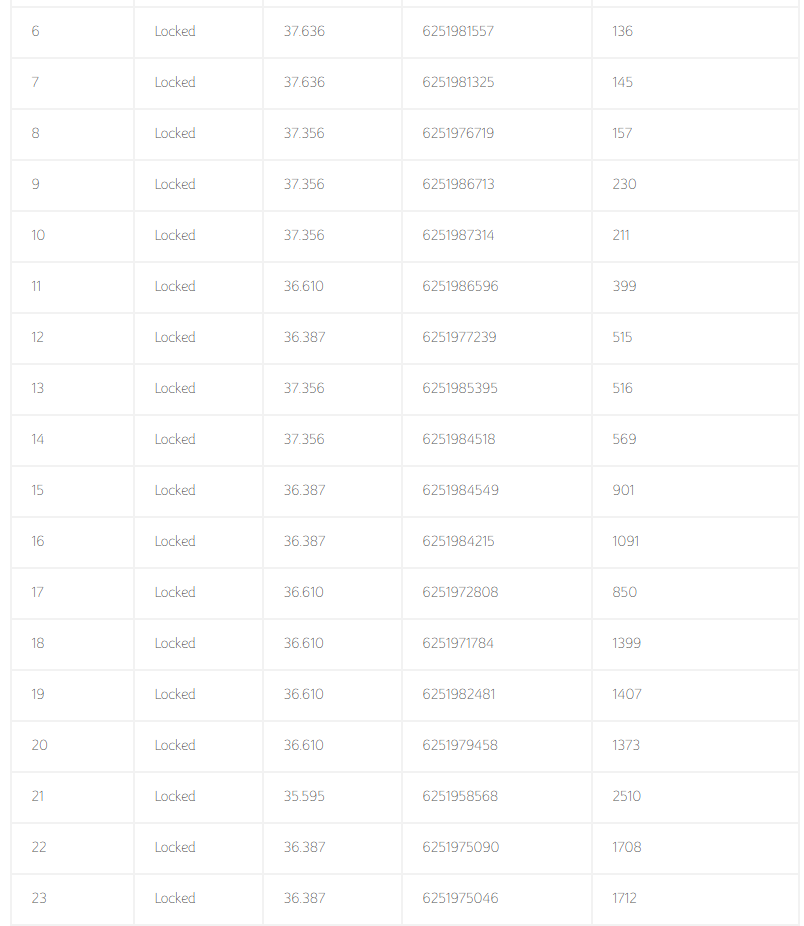
Task: Select count 2510 in row 21
Action: click(626, 796)
